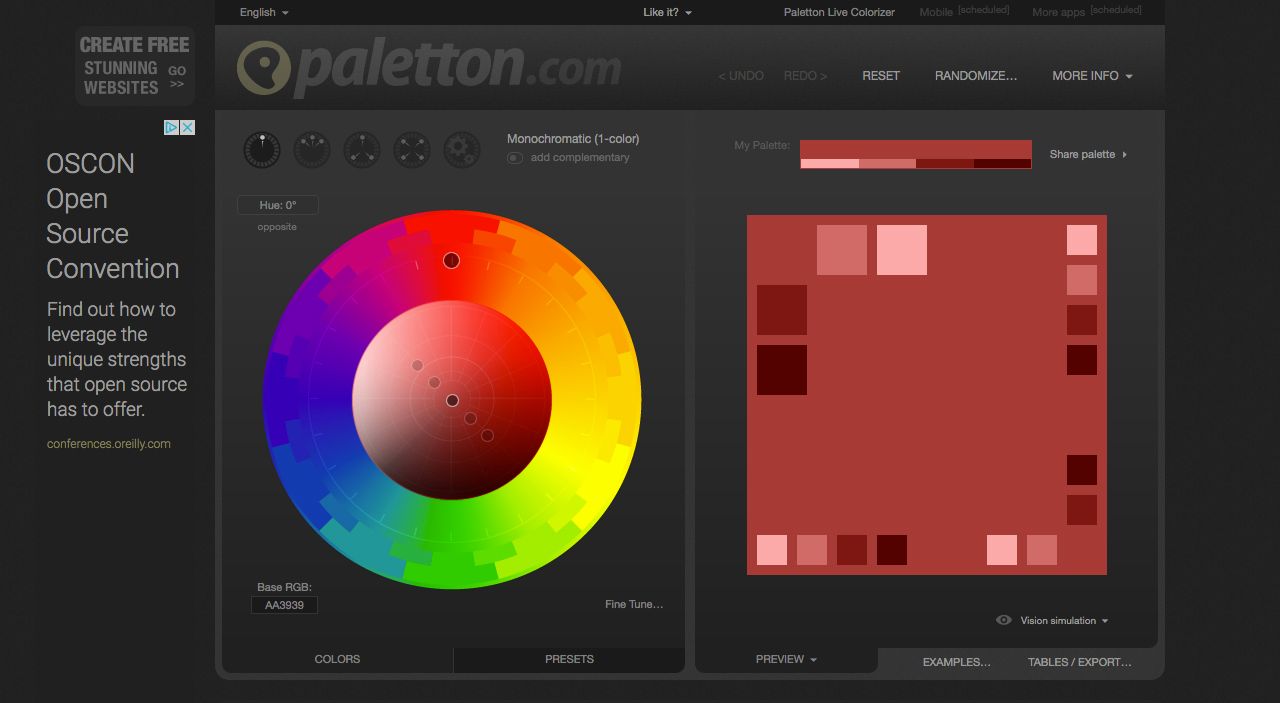
Task: Switch to the COLORS tab
Action: 337,659
